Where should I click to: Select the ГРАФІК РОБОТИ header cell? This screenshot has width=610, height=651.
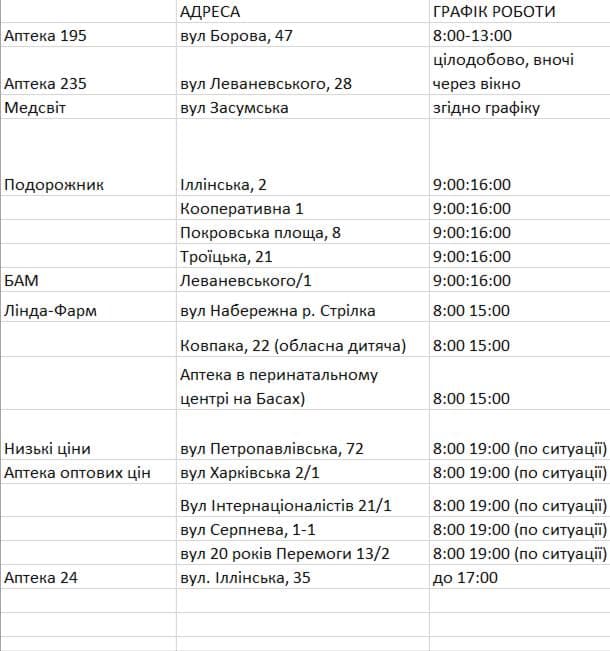(519, 11)
